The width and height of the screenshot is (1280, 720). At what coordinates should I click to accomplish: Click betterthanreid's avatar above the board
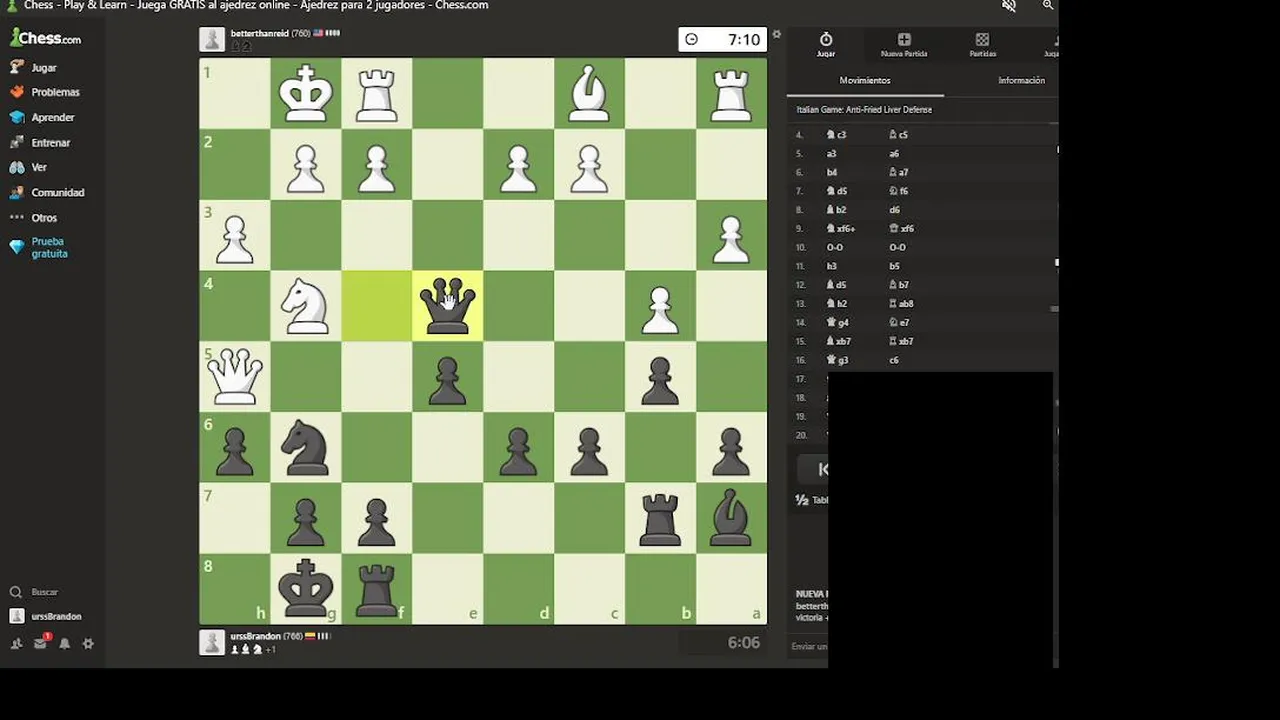click(212, 39)
